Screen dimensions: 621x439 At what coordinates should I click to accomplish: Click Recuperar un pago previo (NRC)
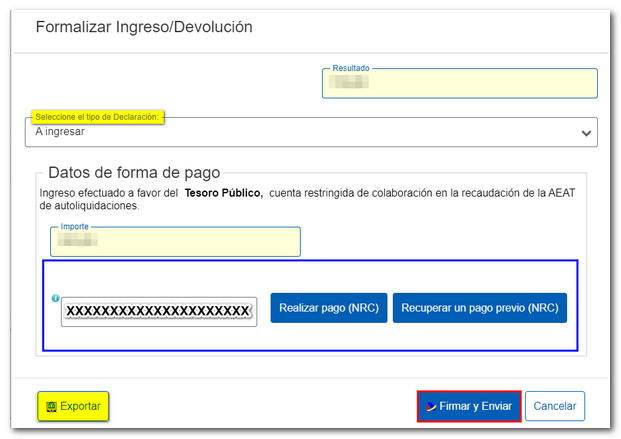click(480, 308)
